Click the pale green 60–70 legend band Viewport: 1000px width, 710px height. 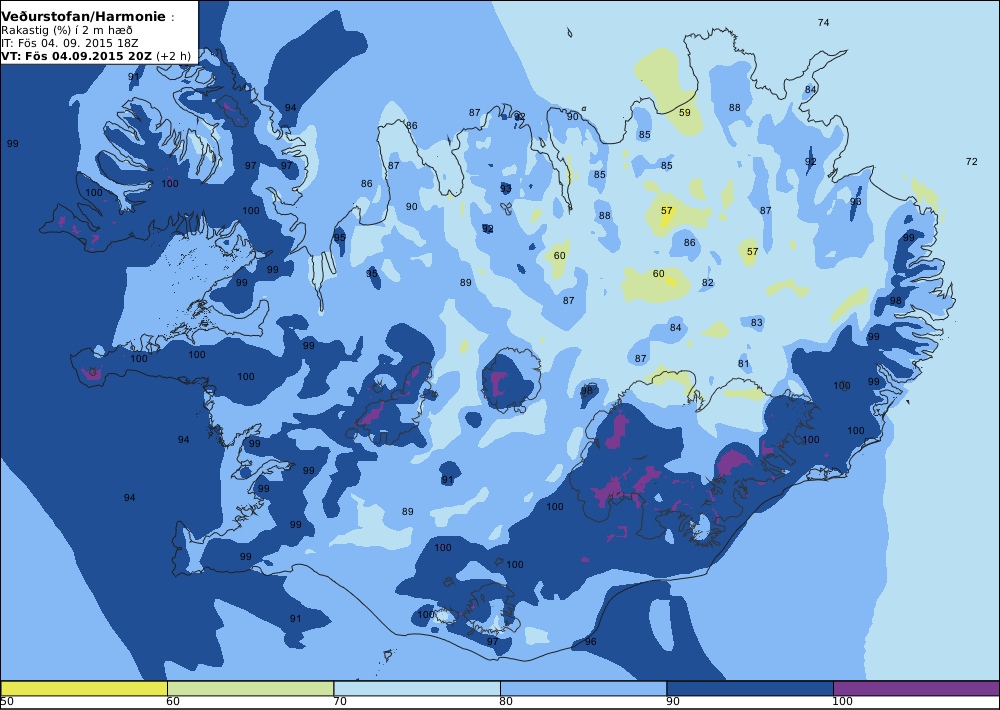click(x=250, y=688)
